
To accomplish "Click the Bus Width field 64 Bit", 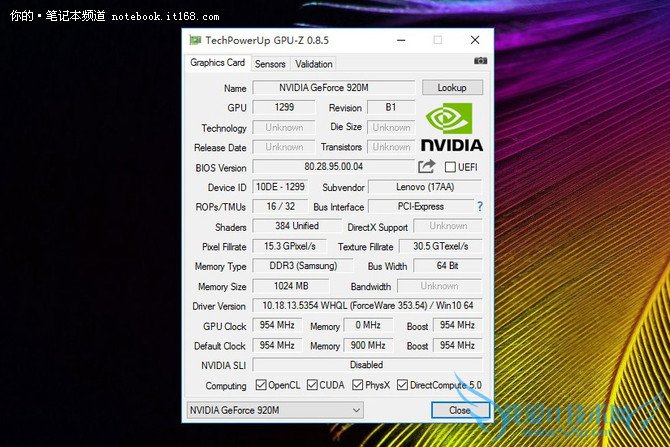I will pyautogui.click(x=448, y=266).
